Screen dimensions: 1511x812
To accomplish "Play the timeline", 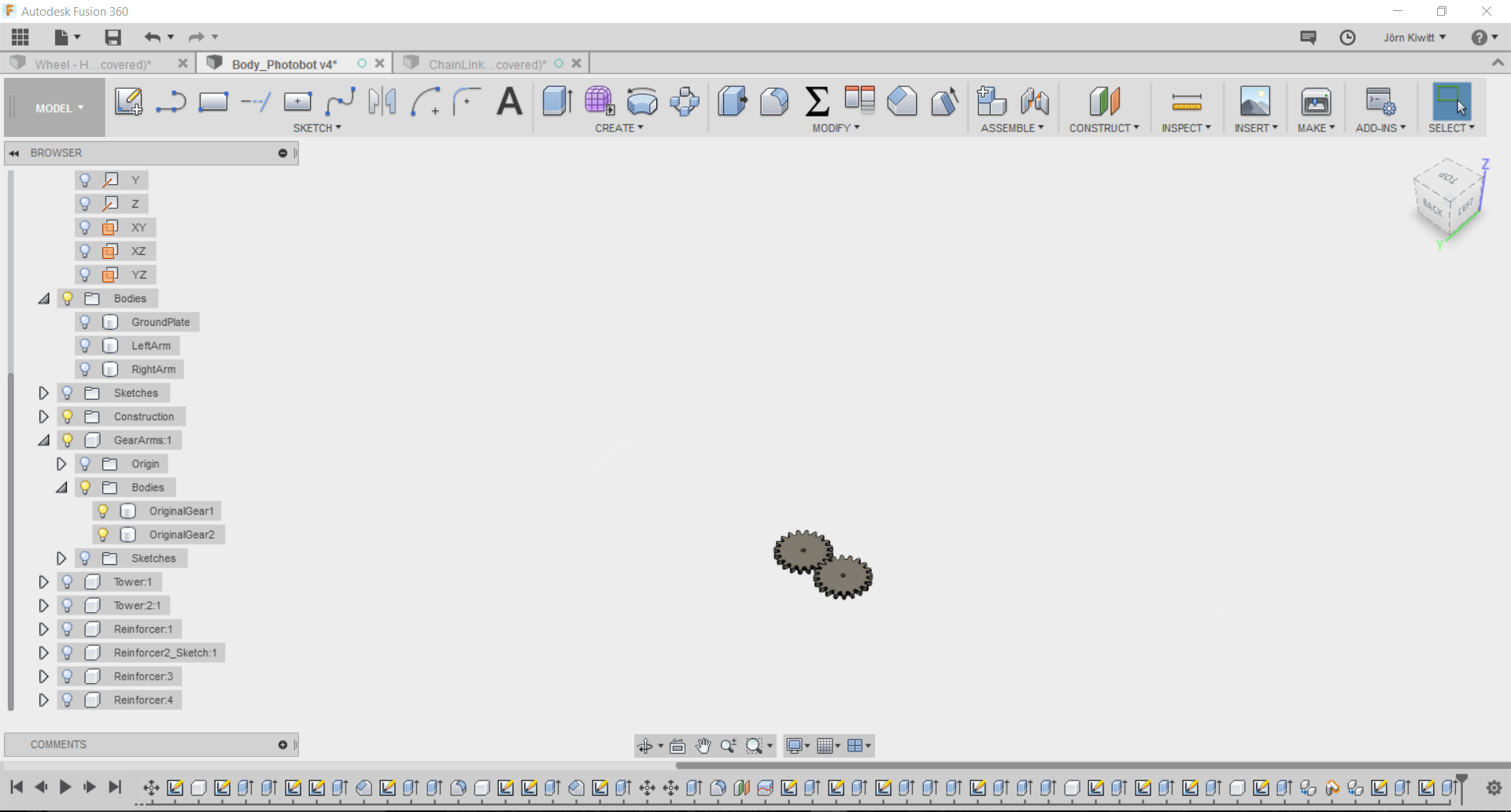I will point(65,786).
